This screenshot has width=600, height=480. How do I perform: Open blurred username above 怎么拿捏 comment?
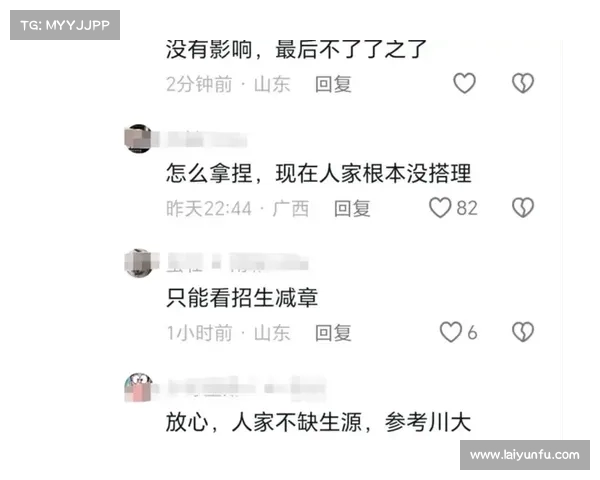coord(200,139)
